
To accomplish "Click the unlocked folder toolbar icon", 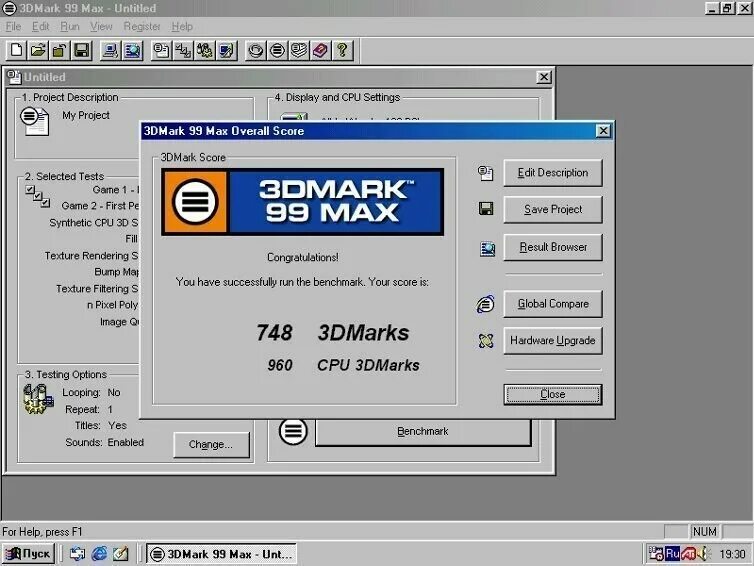I will 60,50.
